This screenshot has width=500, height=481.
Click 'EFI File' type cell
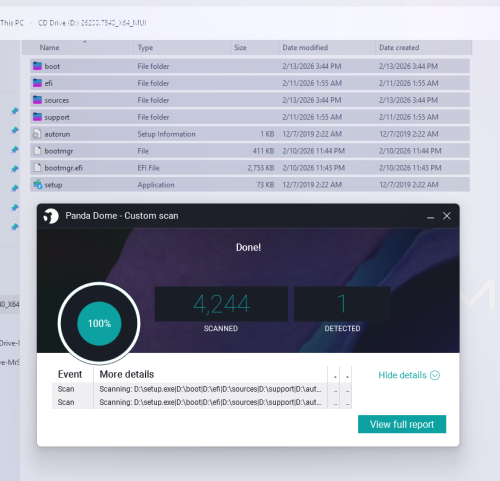(148, 168)
